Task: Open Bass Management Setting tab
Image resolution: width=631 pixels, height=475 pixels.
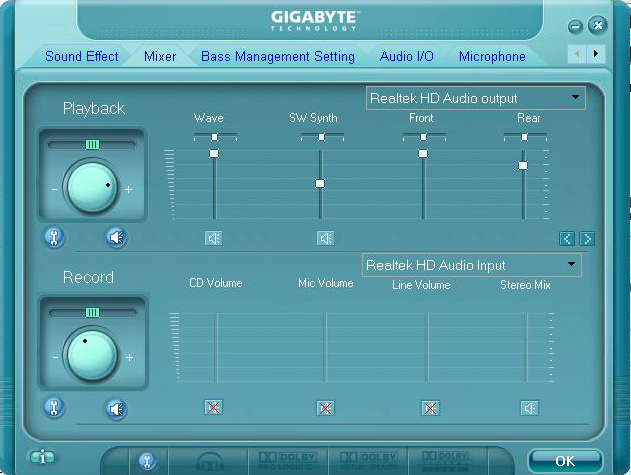Action: tap(278, 56)
